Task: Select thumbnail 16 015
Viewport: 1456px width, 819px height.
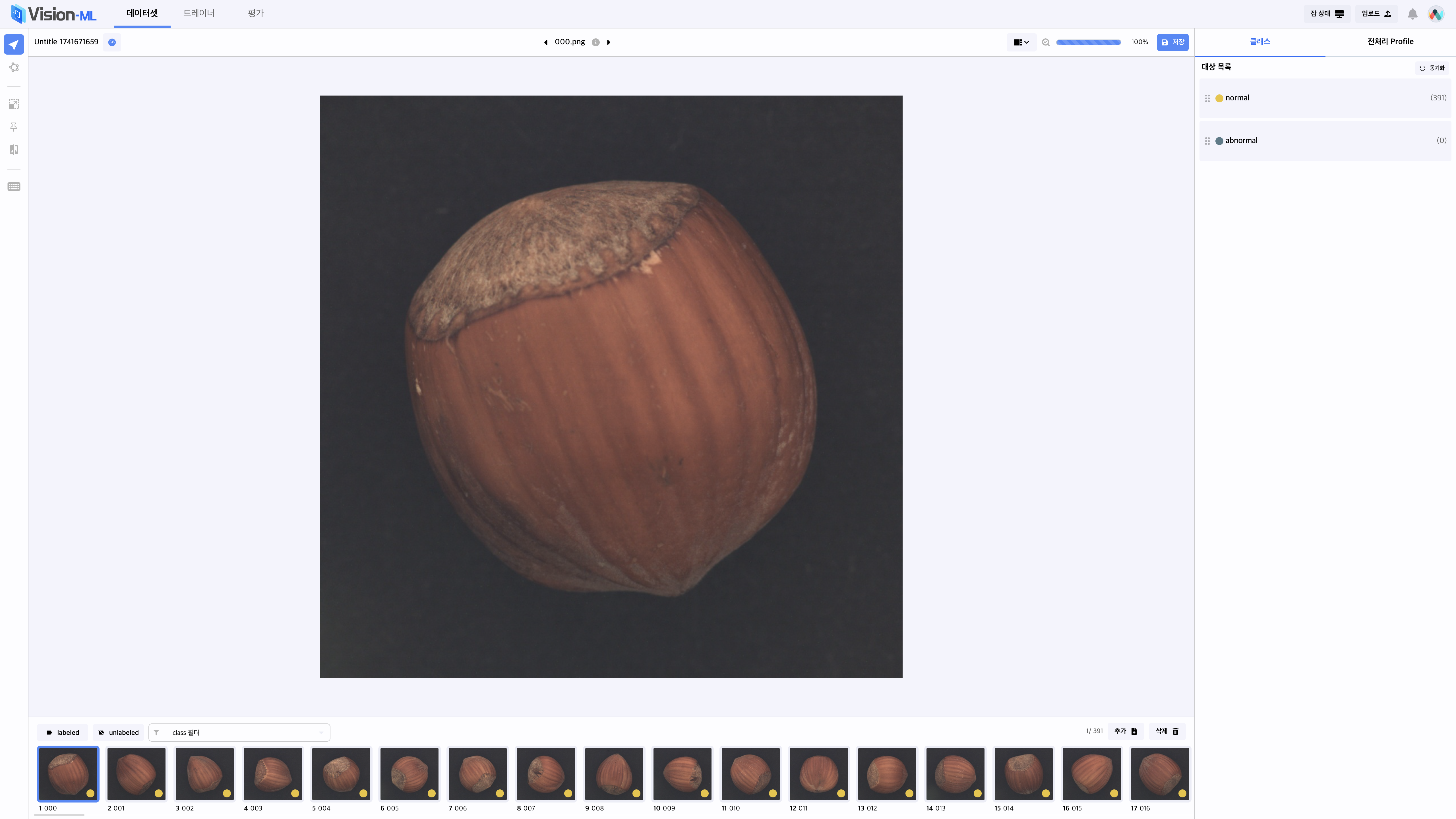Action: click(x=1092, y=774)
